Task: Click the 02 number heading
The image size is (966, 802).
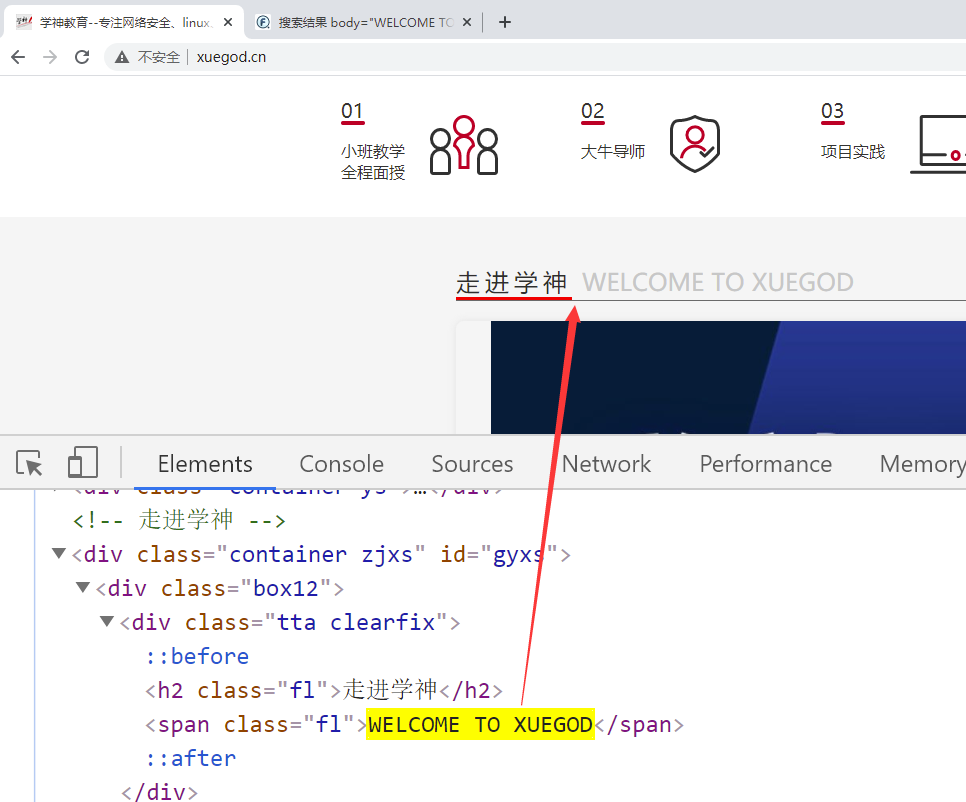Action: (x=593, y=111)
